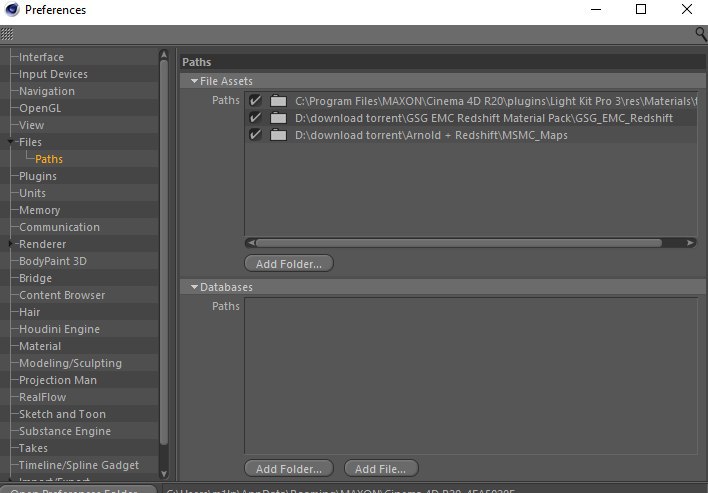Click the Add File button
Viewport: 708px width, 493px height.
381,469
